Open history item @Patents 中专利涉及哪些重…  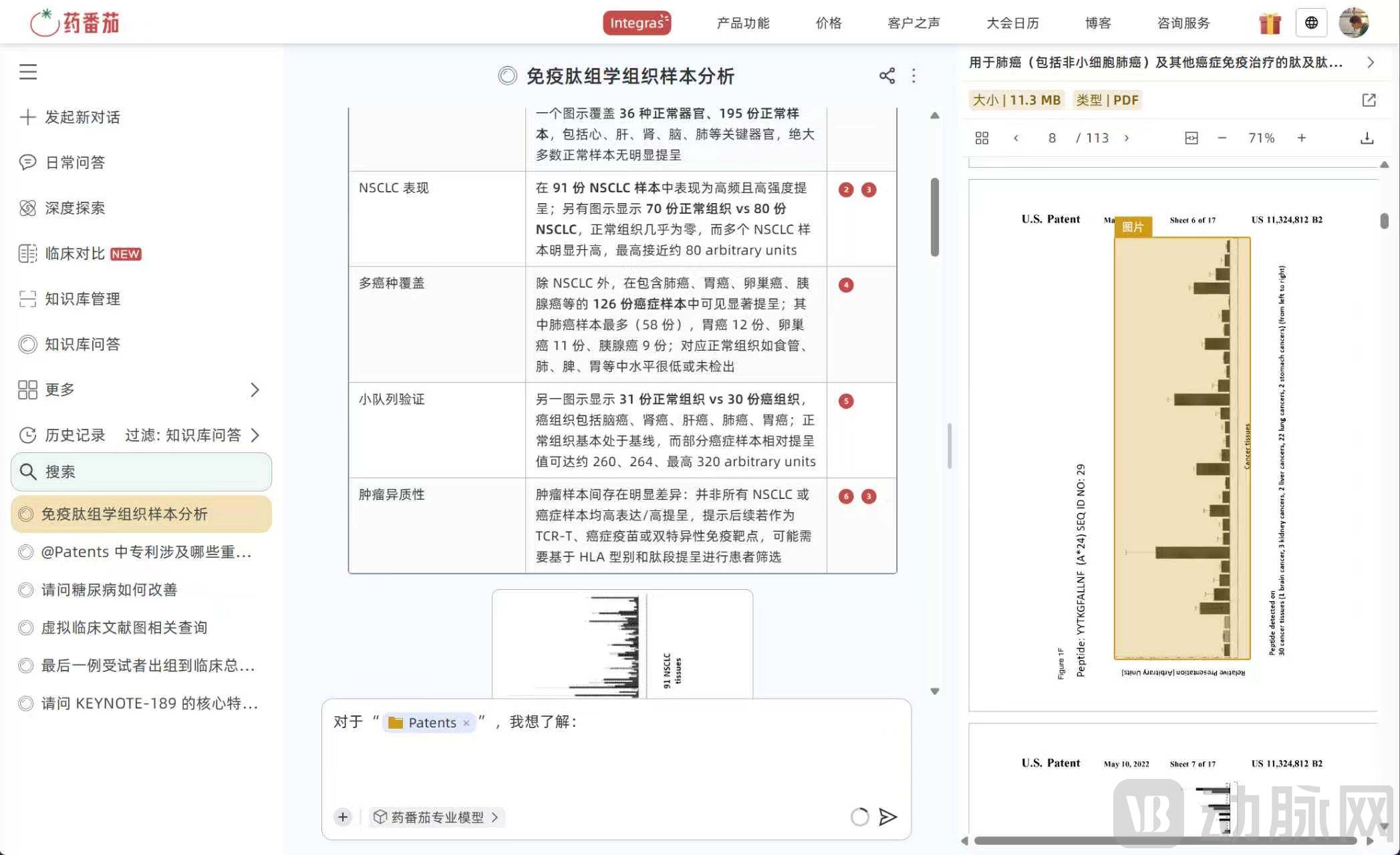pos(138,552)
